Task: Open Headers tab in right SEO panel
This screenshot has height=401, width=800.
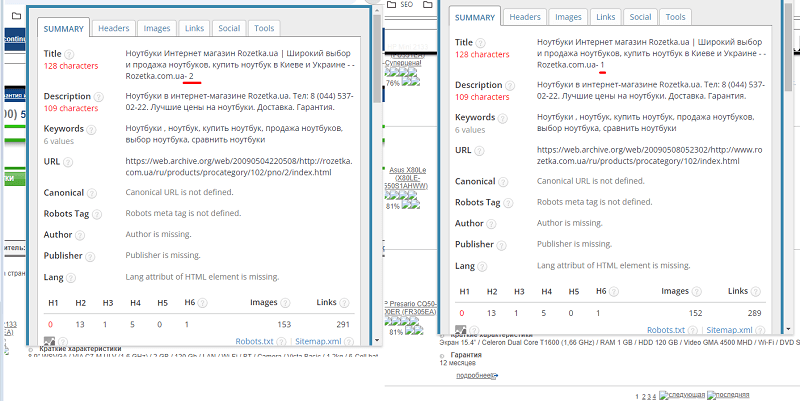Action: (525, 17)
